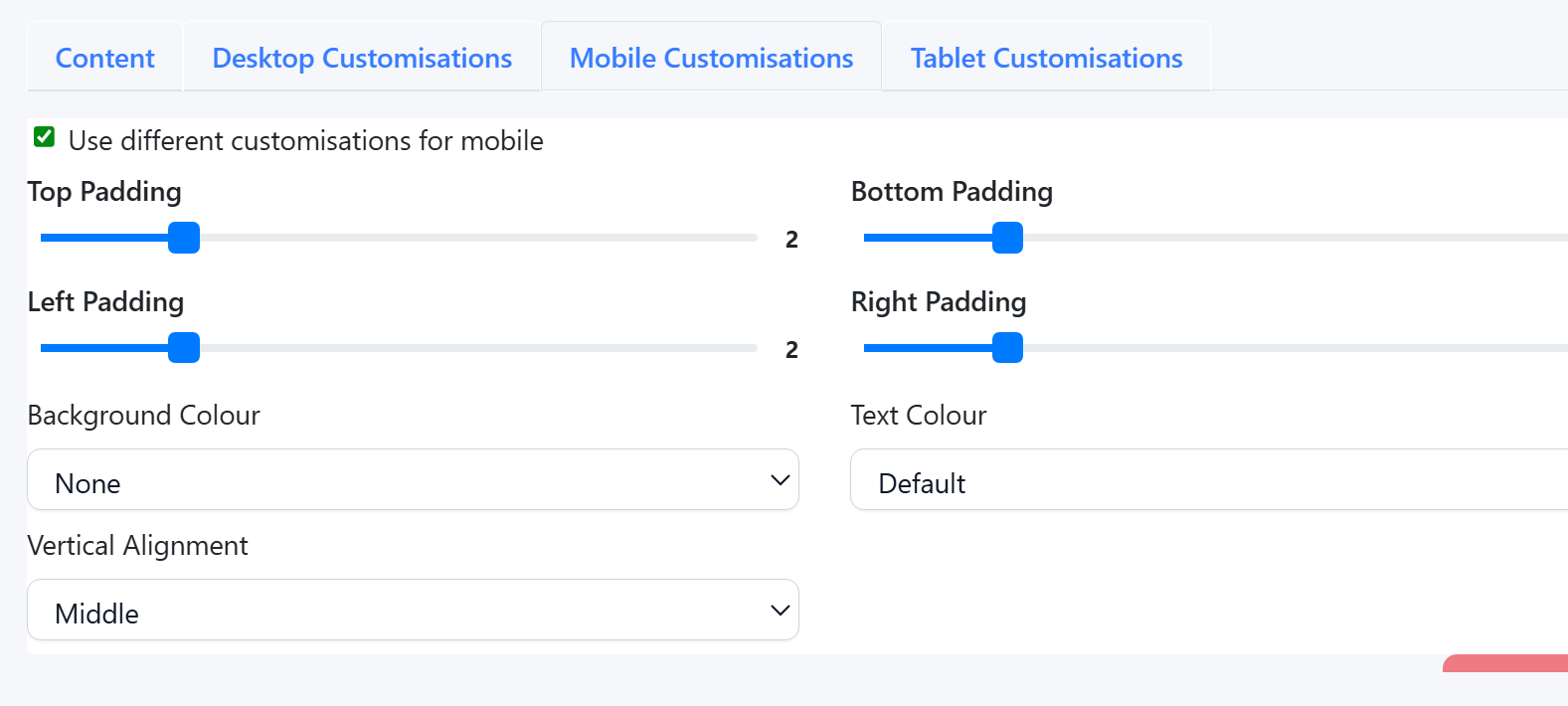Viewport: 1568px width, 706px height.
Task: Open the Vertical Alignment dropdown
Action: click(413, 611)
